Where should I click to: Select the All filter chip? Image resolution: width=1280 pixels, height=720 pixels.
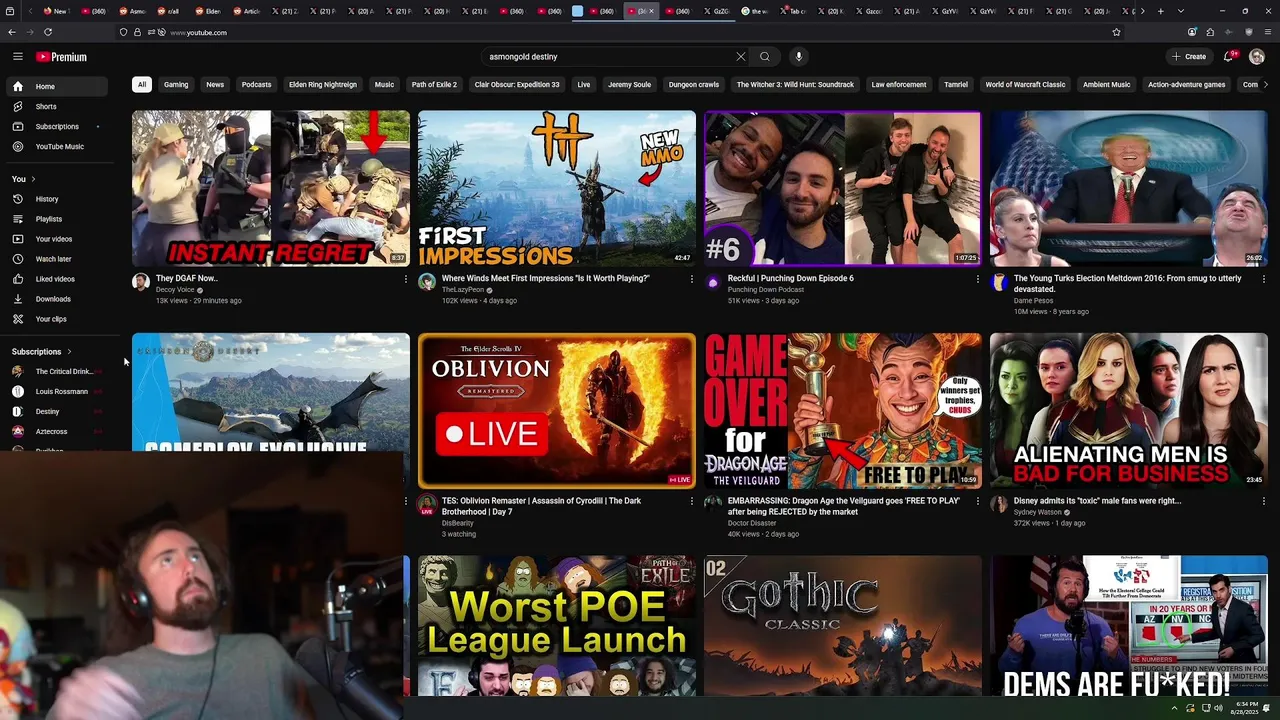(142, 85)
